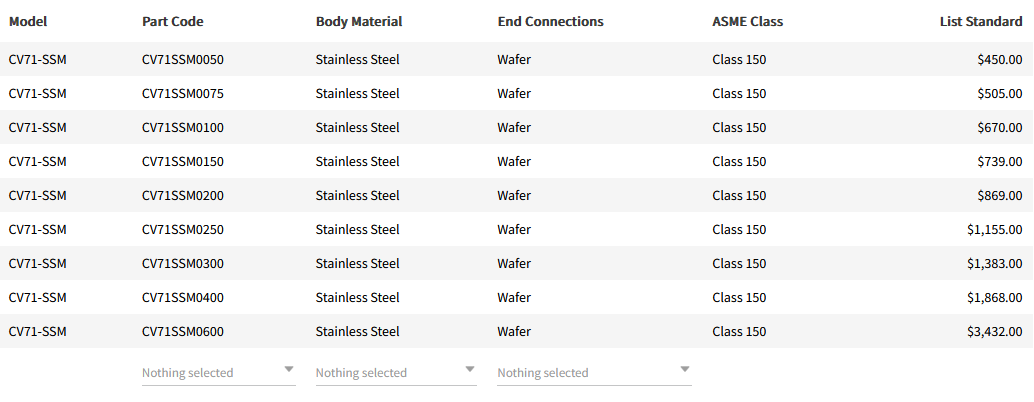Viewport: 1034px width, 402px height.
Task: Click the Part Code dropdown arrow
Action: [289, 370]
